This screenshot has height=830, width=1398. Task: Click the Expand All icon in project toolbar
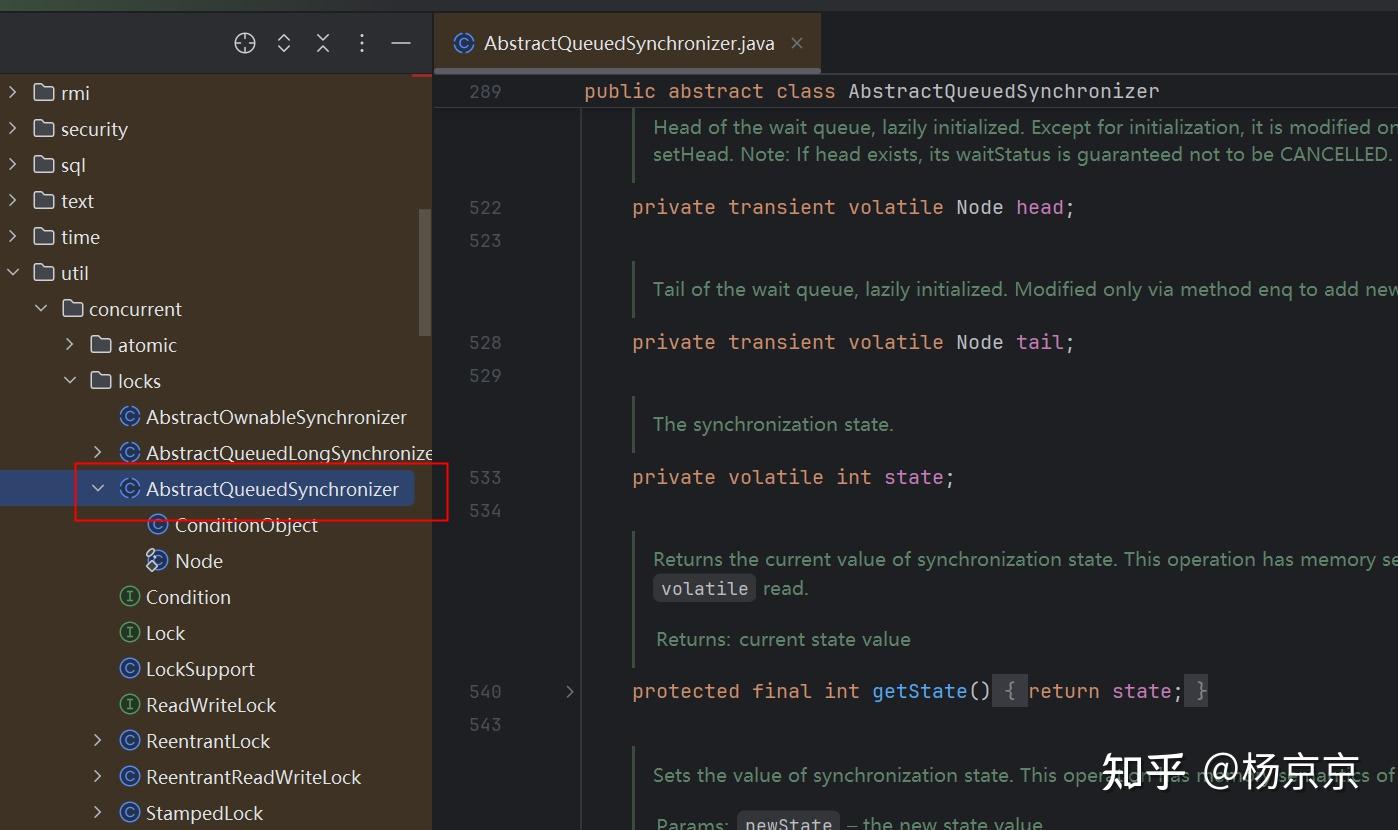[x=284, y=43]
